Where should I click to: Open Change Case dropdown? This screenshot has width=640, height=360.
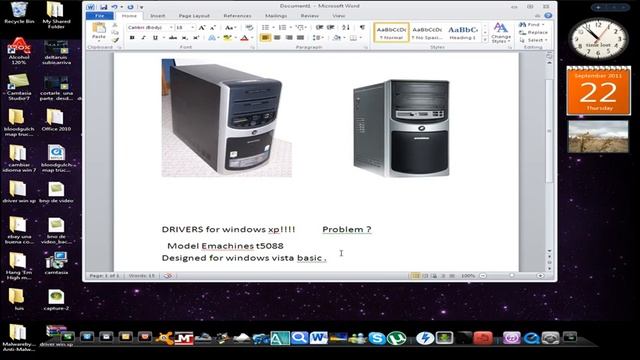pos(230,27)
